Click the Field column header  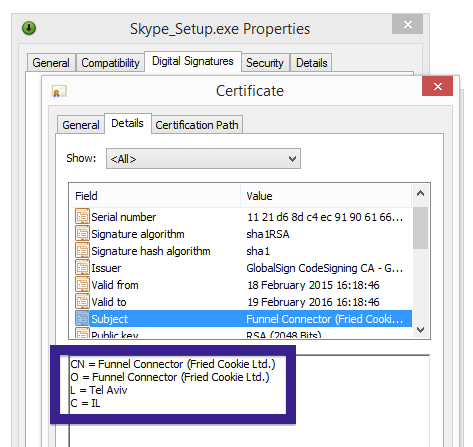tap(155, 196)
